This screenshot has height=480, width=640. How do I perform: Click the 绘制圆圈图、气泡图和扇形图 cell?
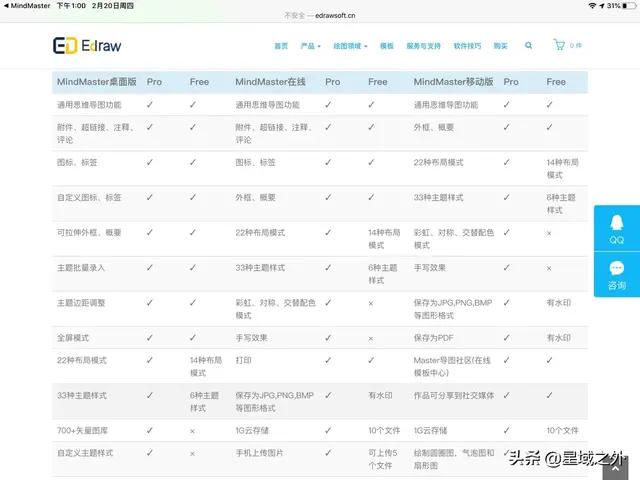coord(454,459)
